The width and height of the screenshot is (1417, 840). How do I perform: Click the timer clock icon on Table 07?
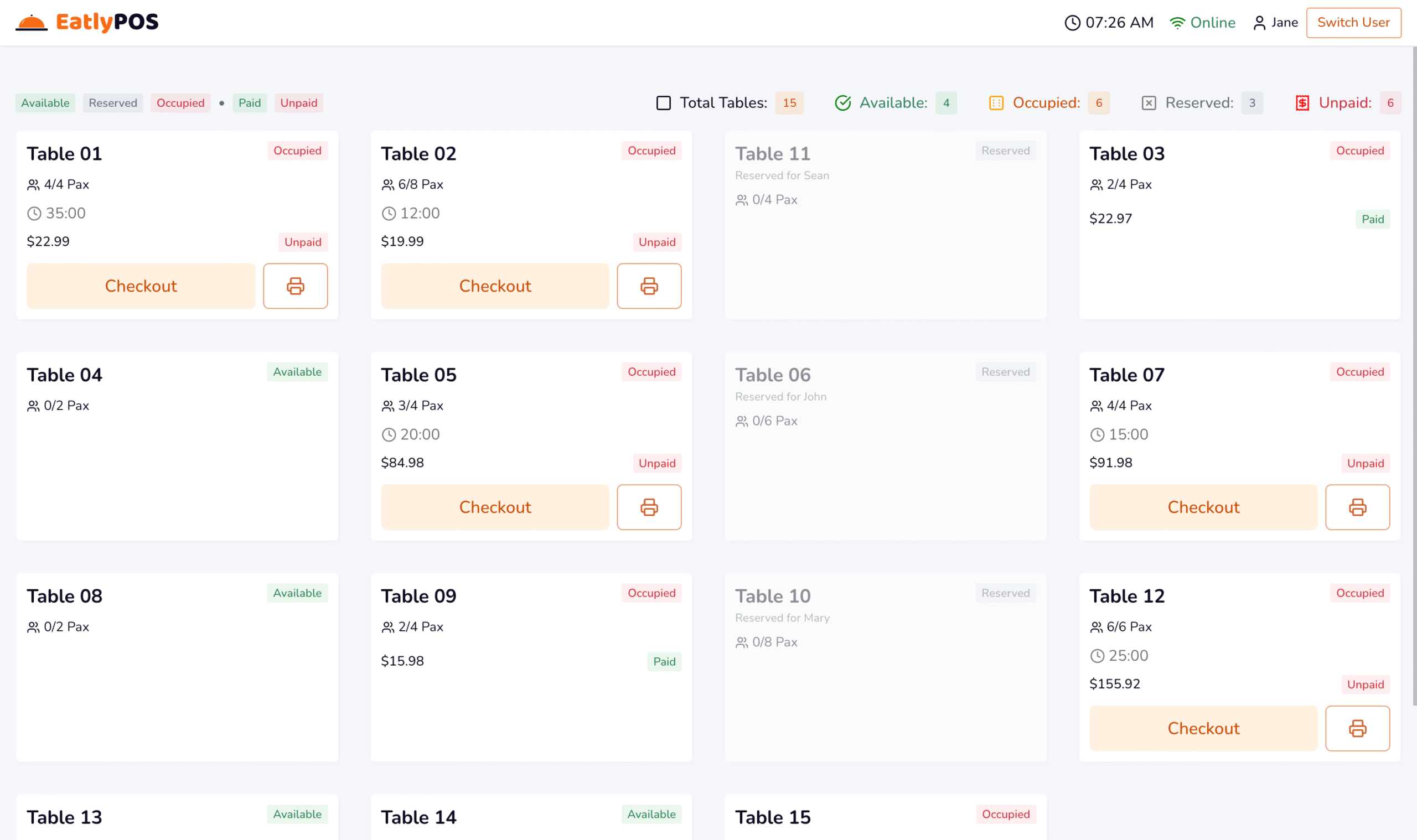click(x=1097, y=435)
